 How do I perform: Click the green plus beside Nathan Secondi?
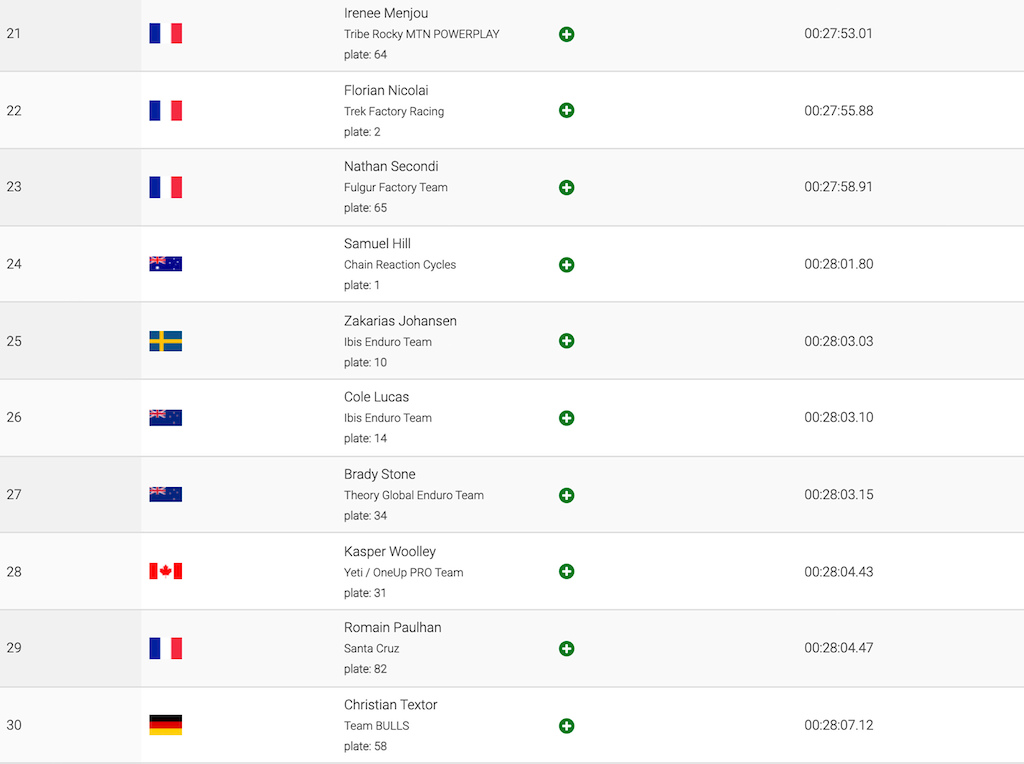coord(566,187)
